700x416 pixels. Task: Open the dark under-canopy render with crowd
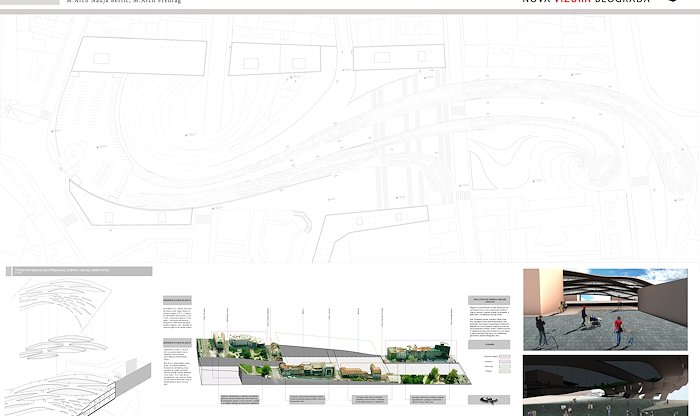(605, 386)
